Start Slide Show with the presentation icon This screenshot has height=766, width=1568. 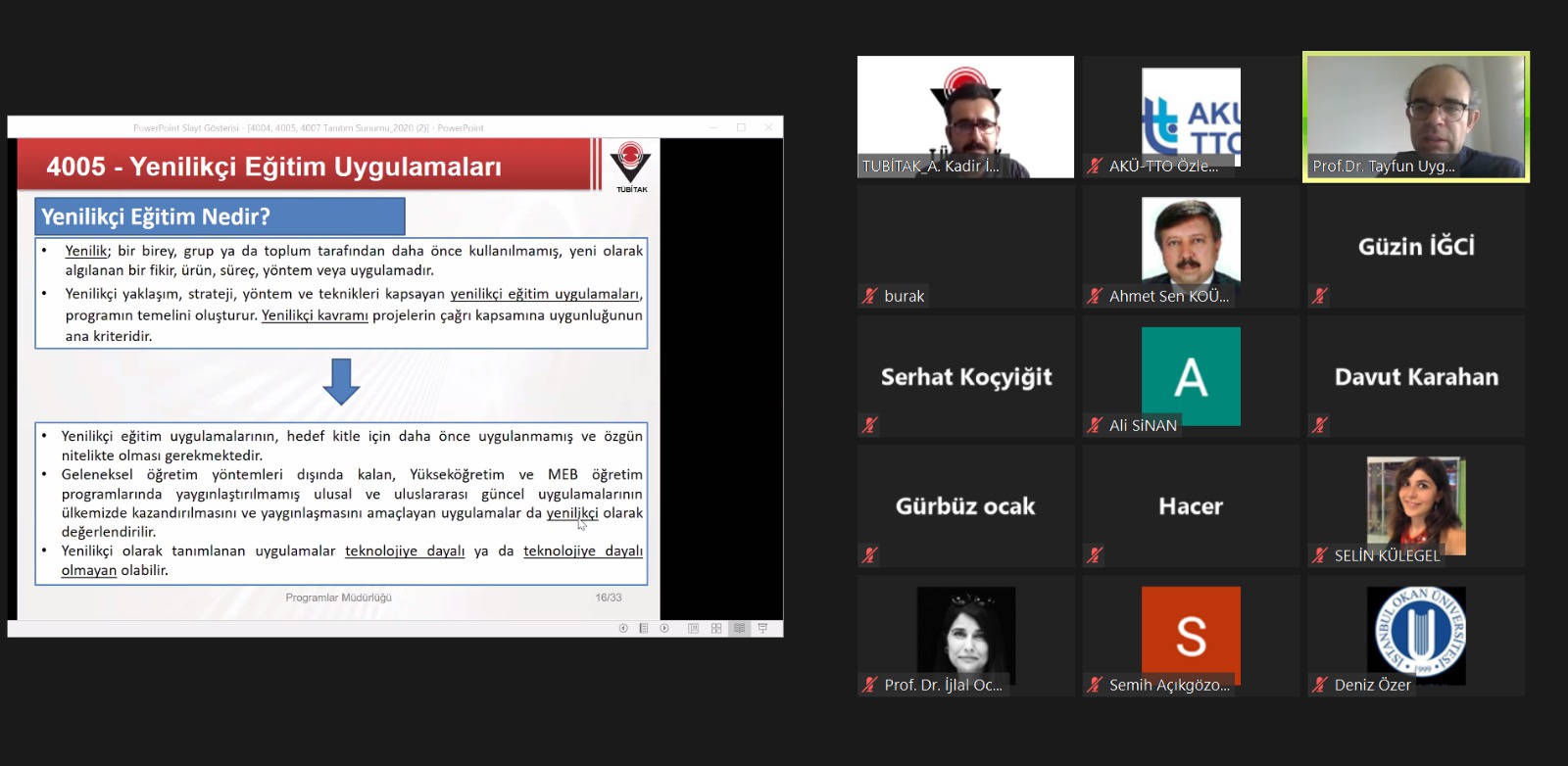(x=762, y=628)
